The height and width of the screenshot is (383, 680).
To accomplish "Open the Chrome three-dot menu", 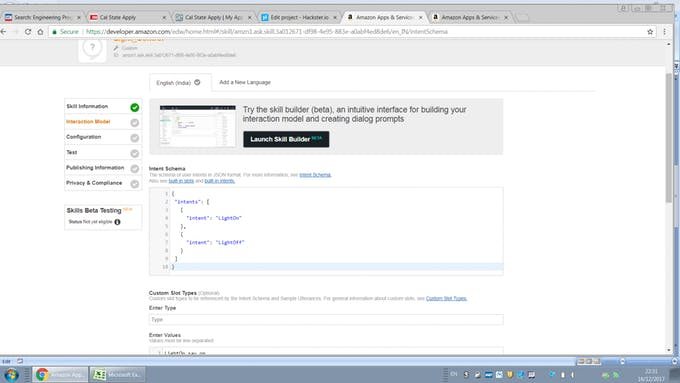I will point(664,32).
